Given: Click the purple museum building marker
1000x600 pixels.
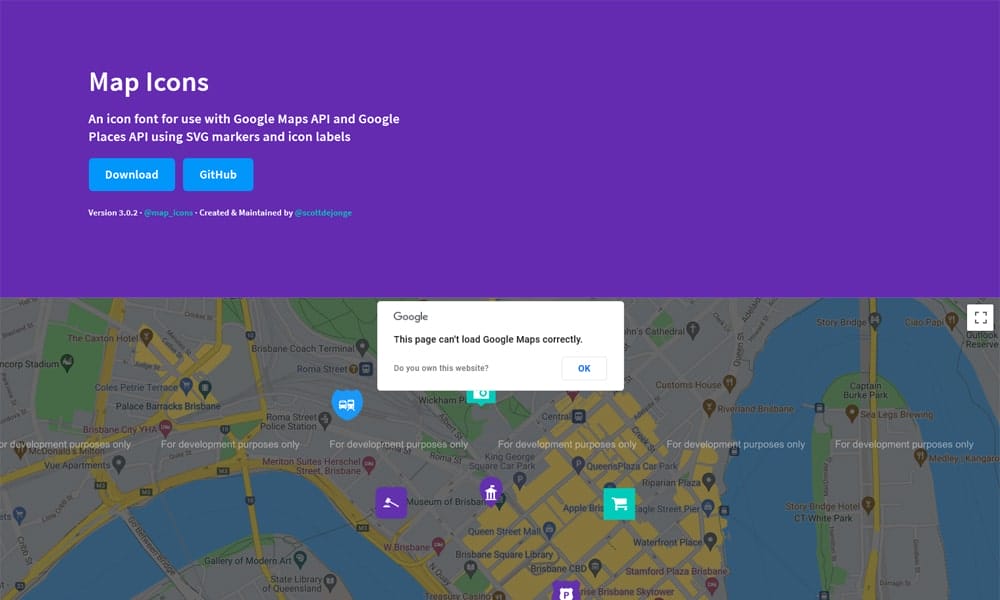Looking at the screenshot, I should click(x=491, y=492).
